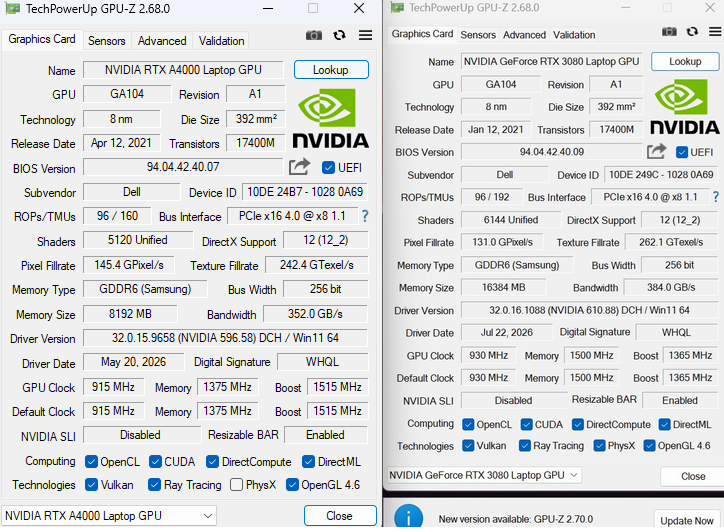Select Graphics Card tab in RTX 3080 window
Screen dimensions: 724x532
click(422, 34)
